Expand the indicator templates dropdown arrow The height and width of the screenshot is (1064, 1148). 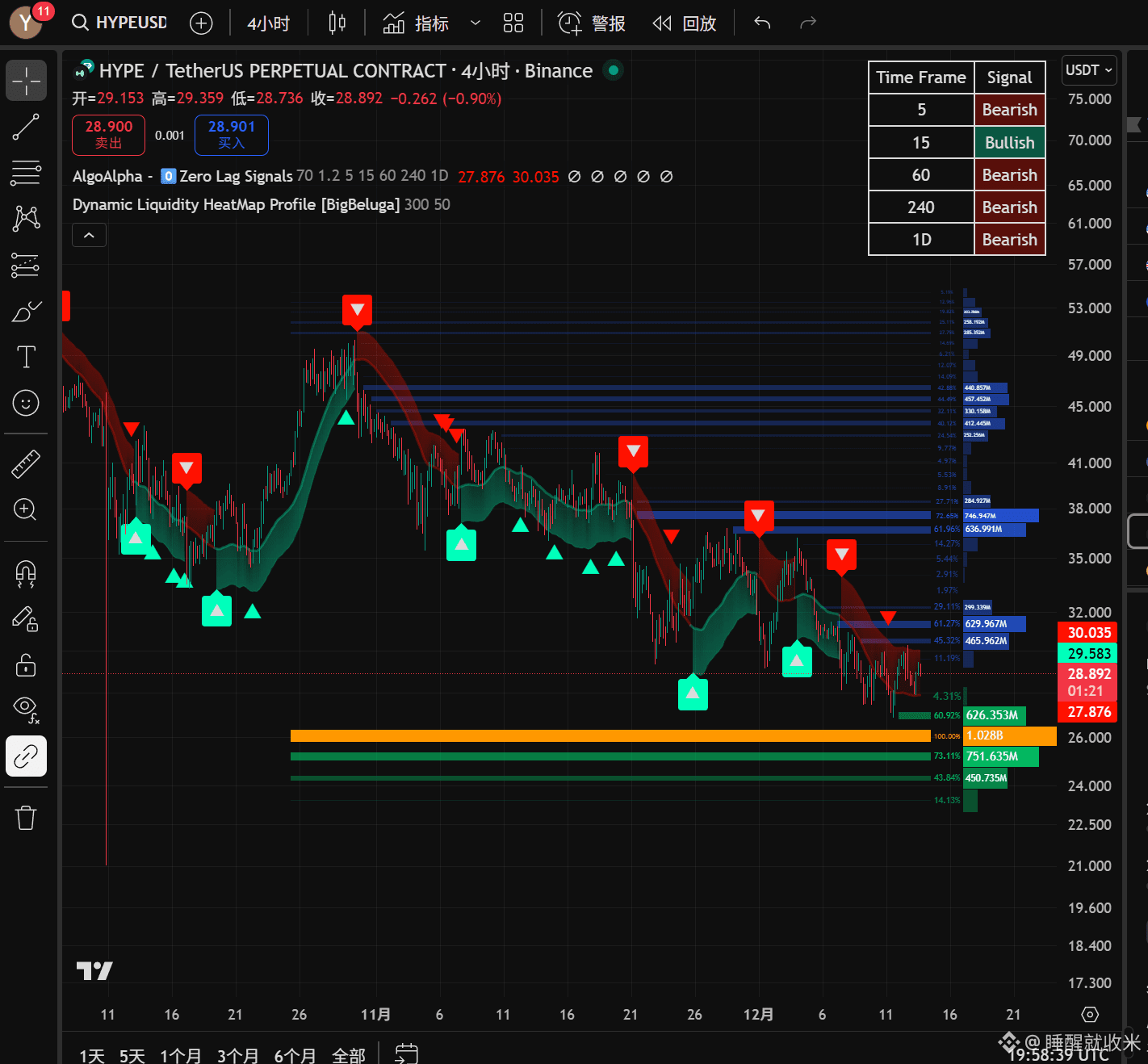pos(476,23)
